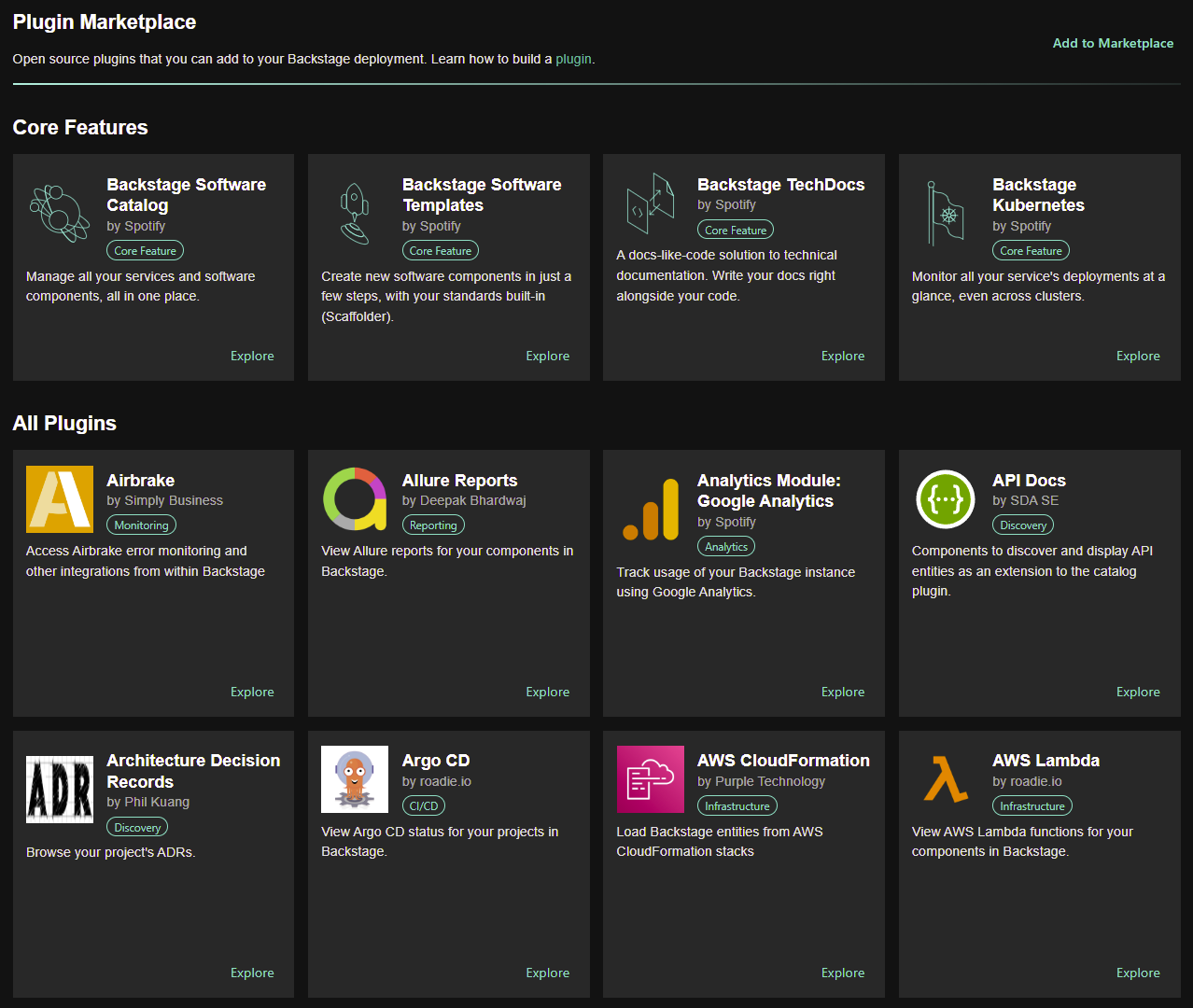Image resolution: width=1193 pixels, height=1008 pixels.
Task: Click 'by SDA SE' author text
Action: coord(1025,500)
